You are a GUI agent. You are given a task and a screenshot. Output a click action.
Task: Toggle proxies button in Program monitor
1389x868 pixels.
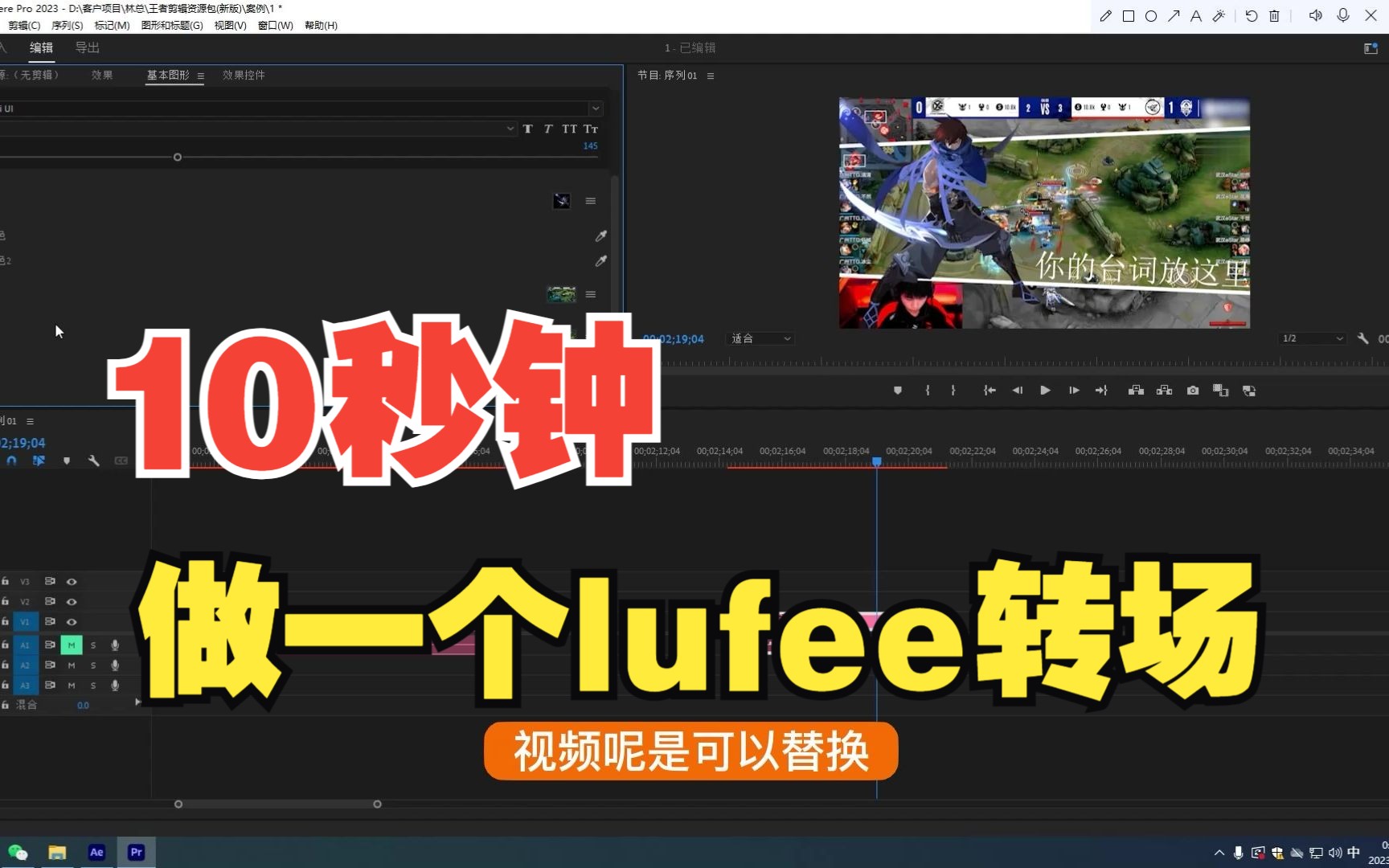(1249, 391)
